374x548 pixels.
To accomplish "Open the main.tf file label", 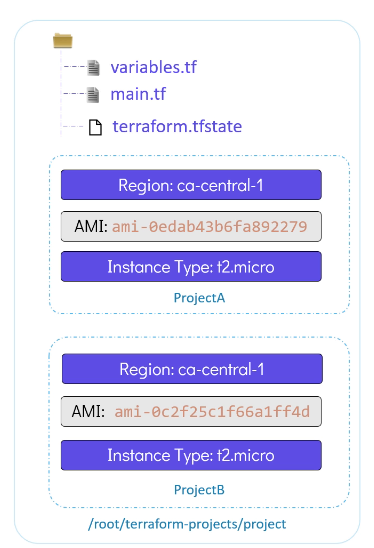I will (138, 94).
